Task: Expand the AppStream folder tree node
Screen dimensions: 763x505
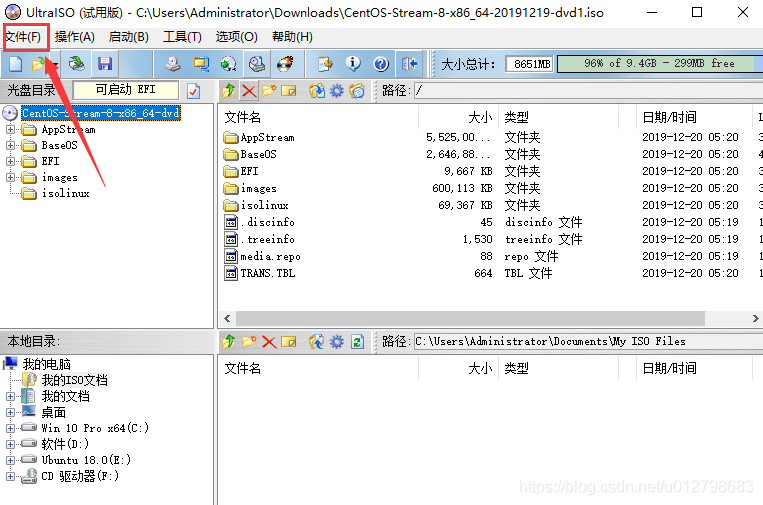Action: pyautogui.click(x=10, y=129)
